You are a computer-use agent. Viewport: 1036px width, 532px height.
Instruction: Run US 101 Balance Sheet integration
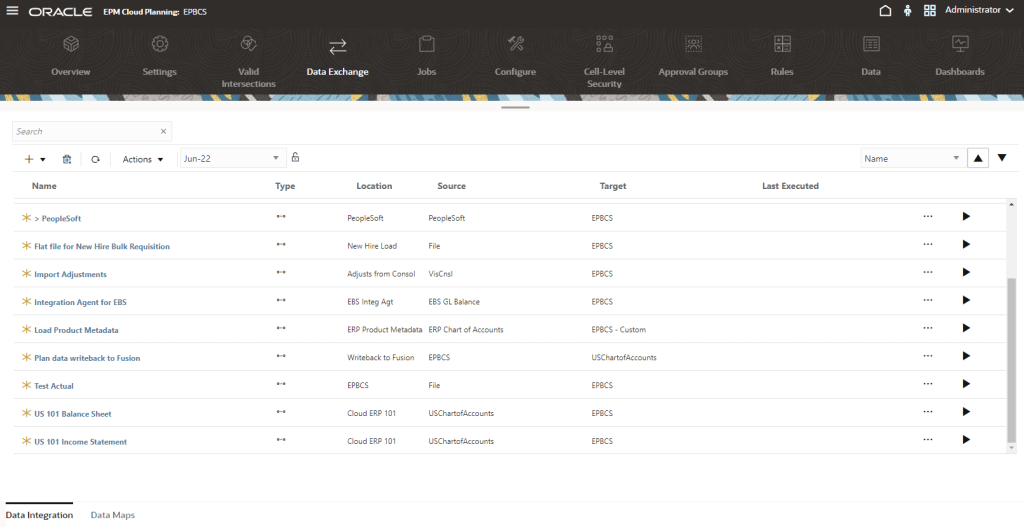tap(966, 412)
